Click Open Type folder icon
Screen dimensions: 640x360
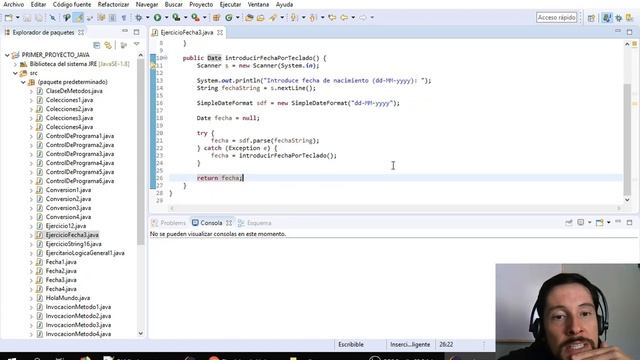[249, 18]
